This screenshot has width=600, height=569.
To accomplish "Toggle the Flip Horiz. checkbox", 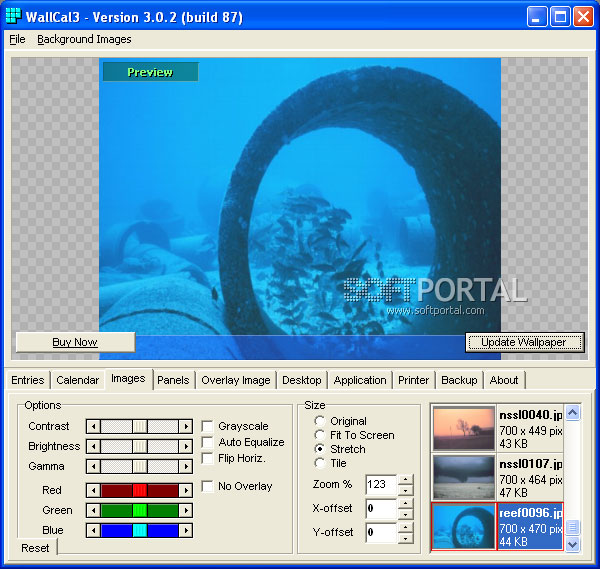I will [207, 458].
